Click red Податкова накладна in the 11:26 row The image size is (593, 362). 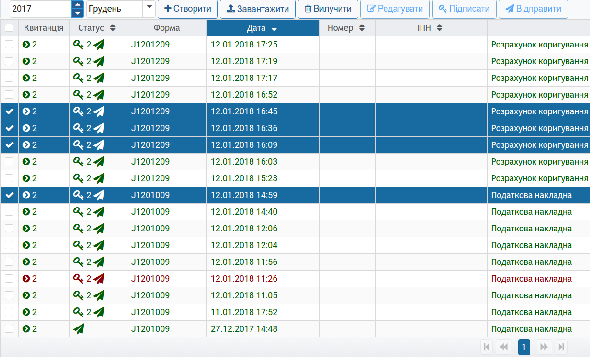531,279
